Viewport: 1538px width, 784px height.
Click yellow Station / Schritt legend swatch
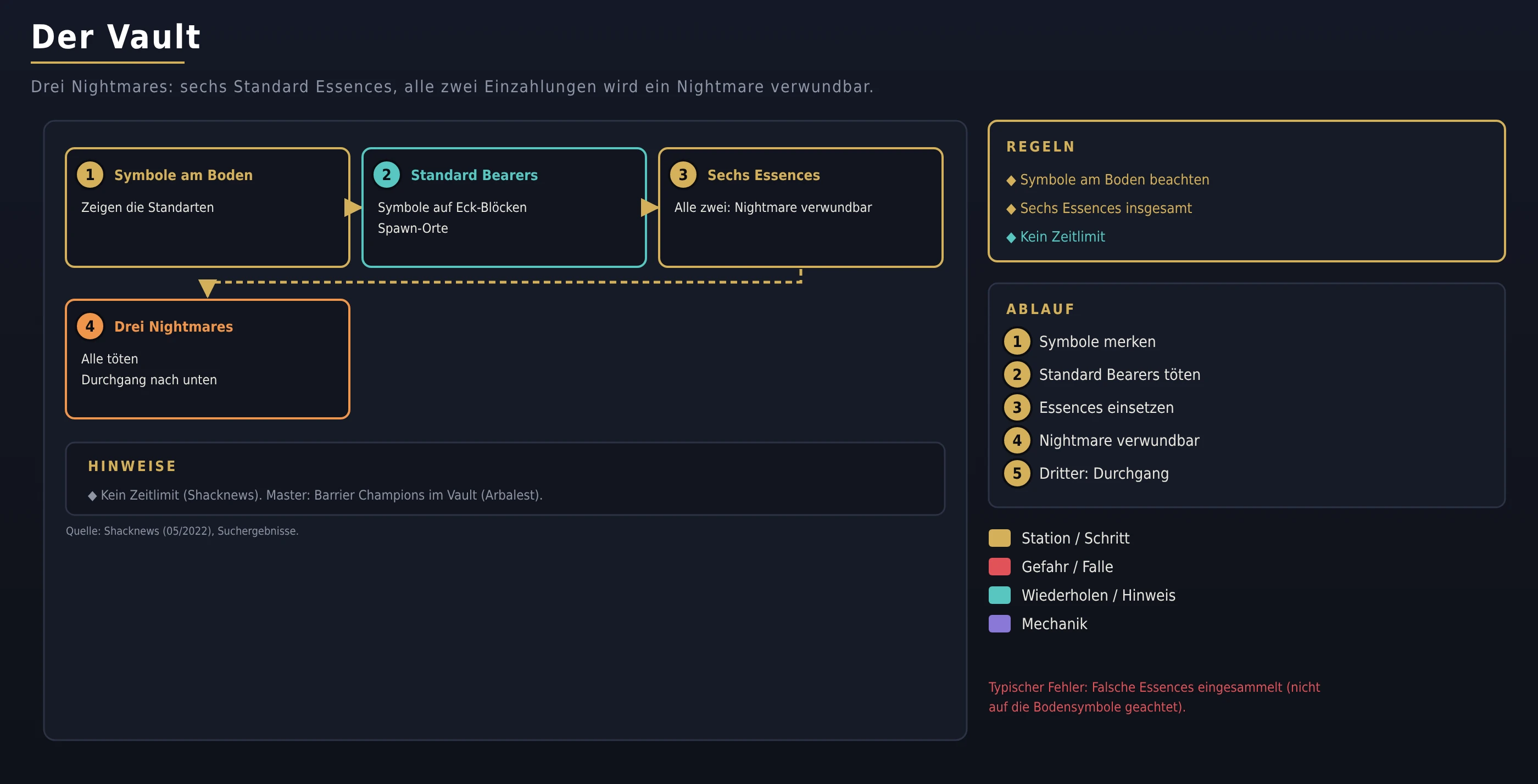pos(1000,538)
